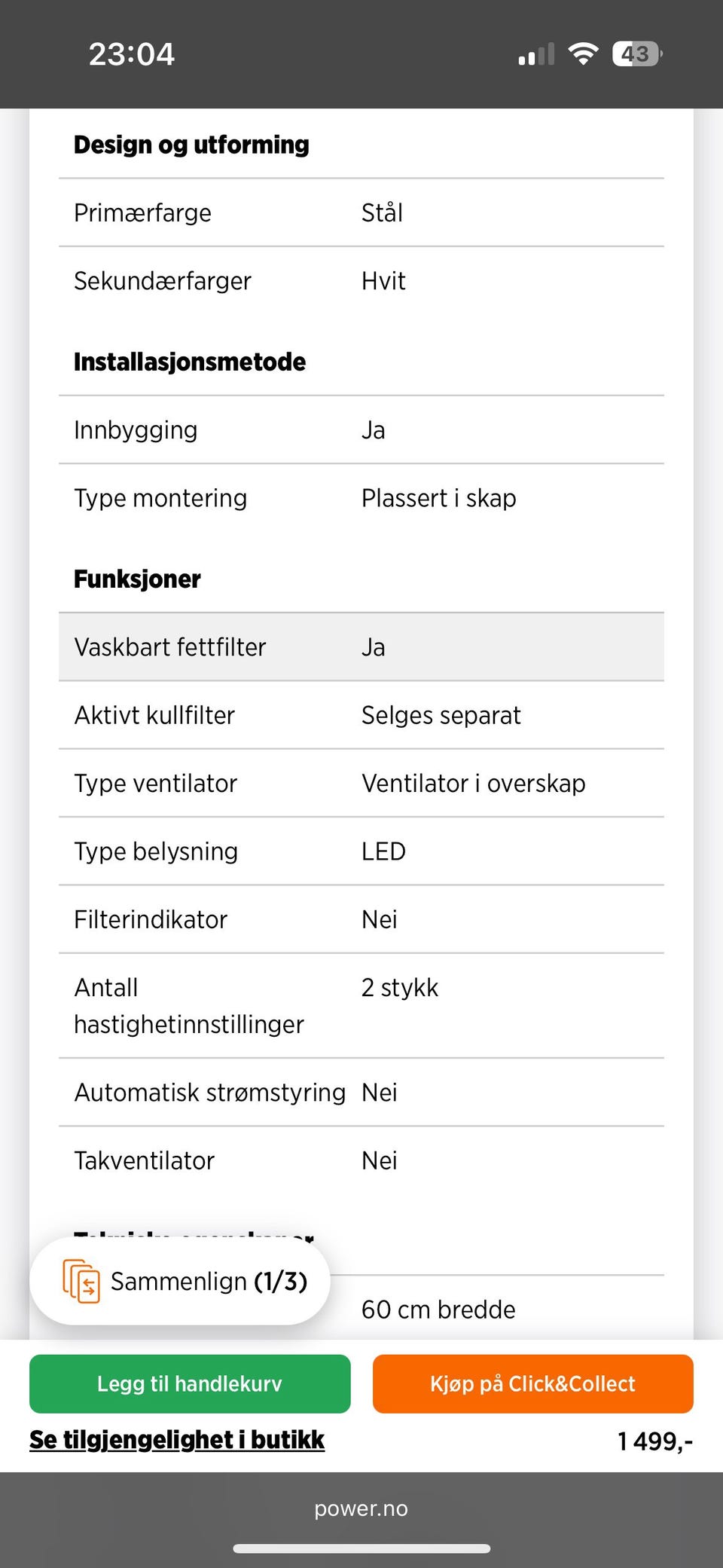This screenshot has width=723, height=1568.
Task: Tap the compare icon beside Sammenlign
Action: click(81, 1281)
